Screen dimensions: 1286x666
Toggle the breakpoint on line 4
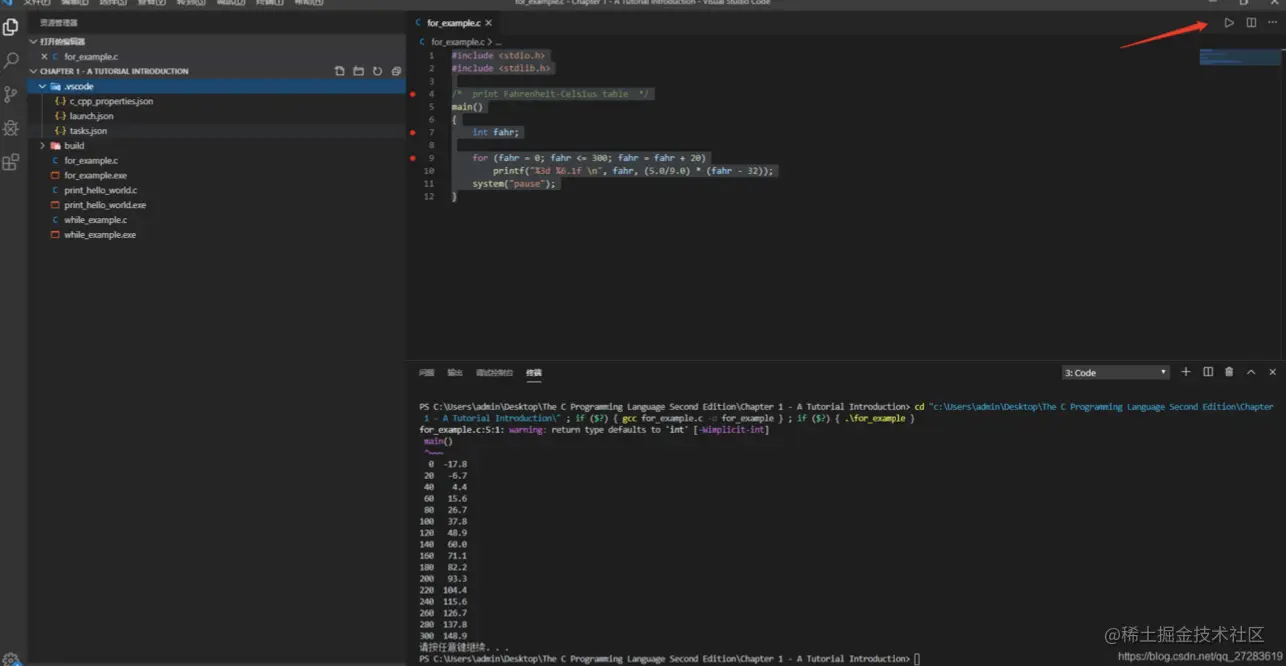(x=412, y=94)
